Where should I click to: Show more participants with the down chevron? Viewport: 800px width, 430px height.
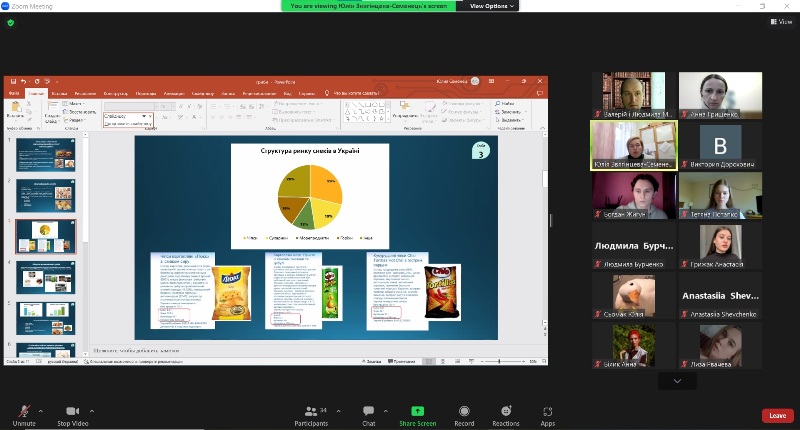coord(677,380)
